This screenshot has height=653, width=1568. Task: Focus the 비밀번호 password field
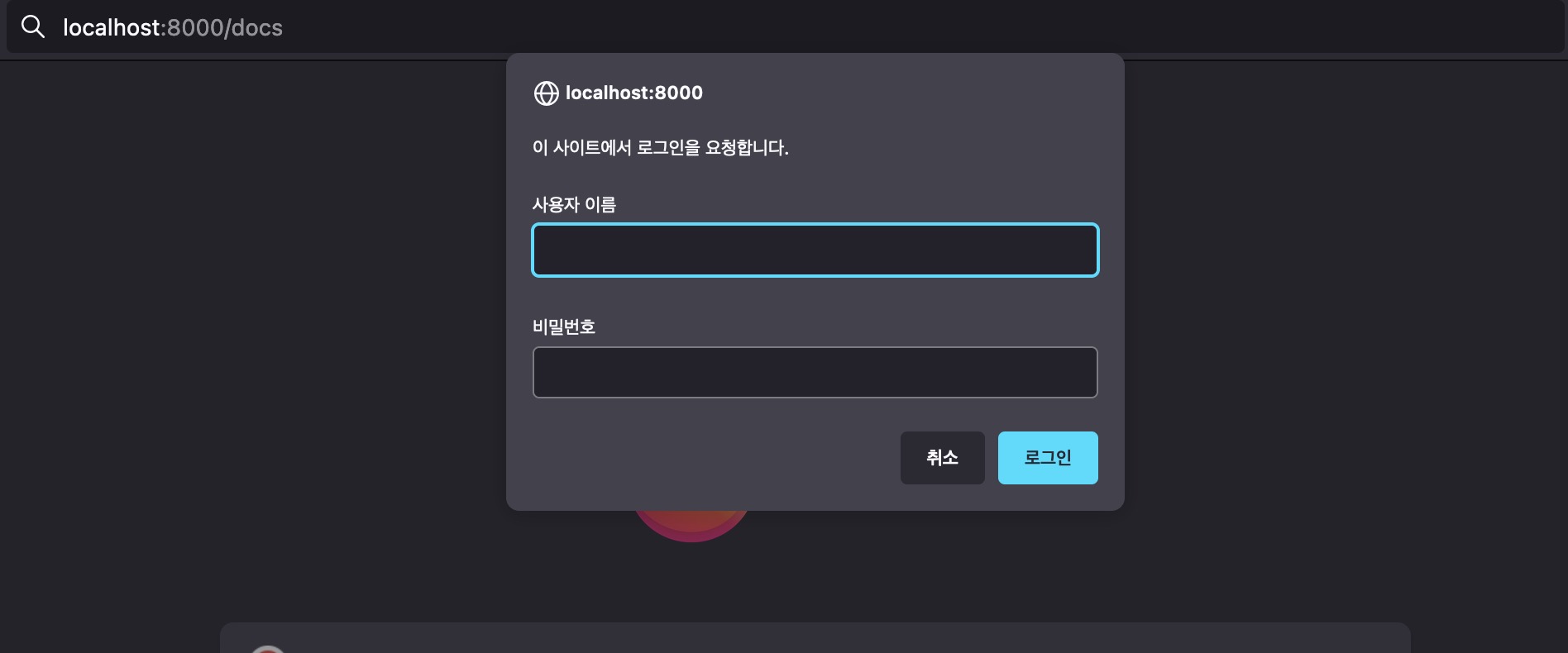pos(815,372)
